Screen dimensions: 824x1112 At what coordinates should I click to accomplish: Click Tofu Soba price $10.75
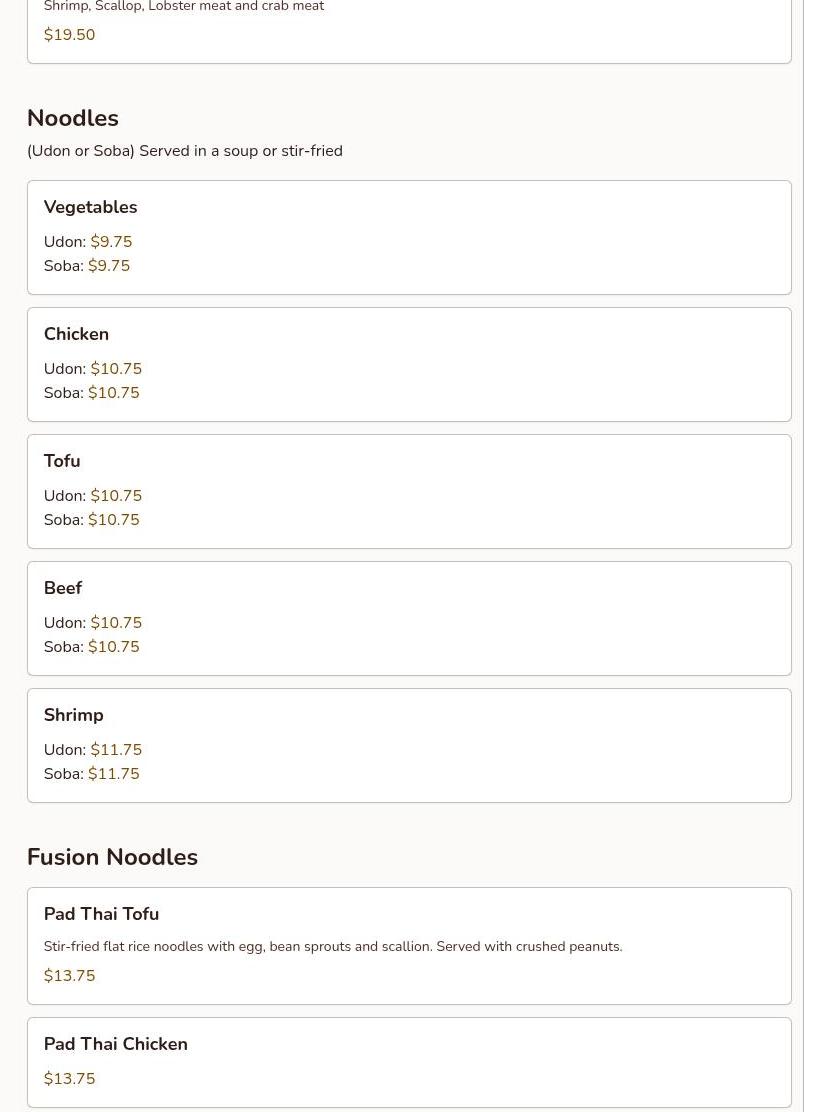tap(114, 520)
